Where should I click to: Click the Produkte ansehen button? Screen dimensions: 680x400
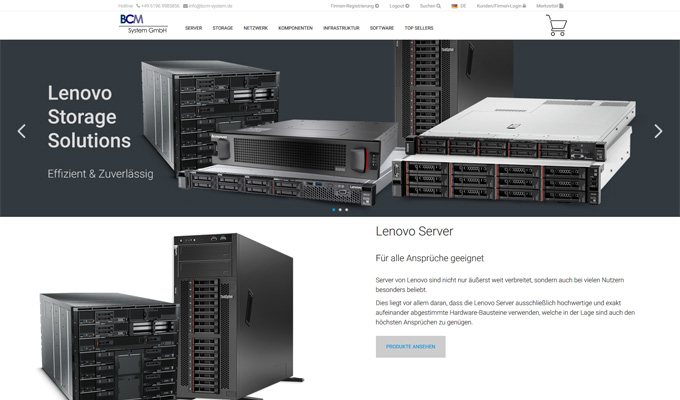tap(410, 346)
